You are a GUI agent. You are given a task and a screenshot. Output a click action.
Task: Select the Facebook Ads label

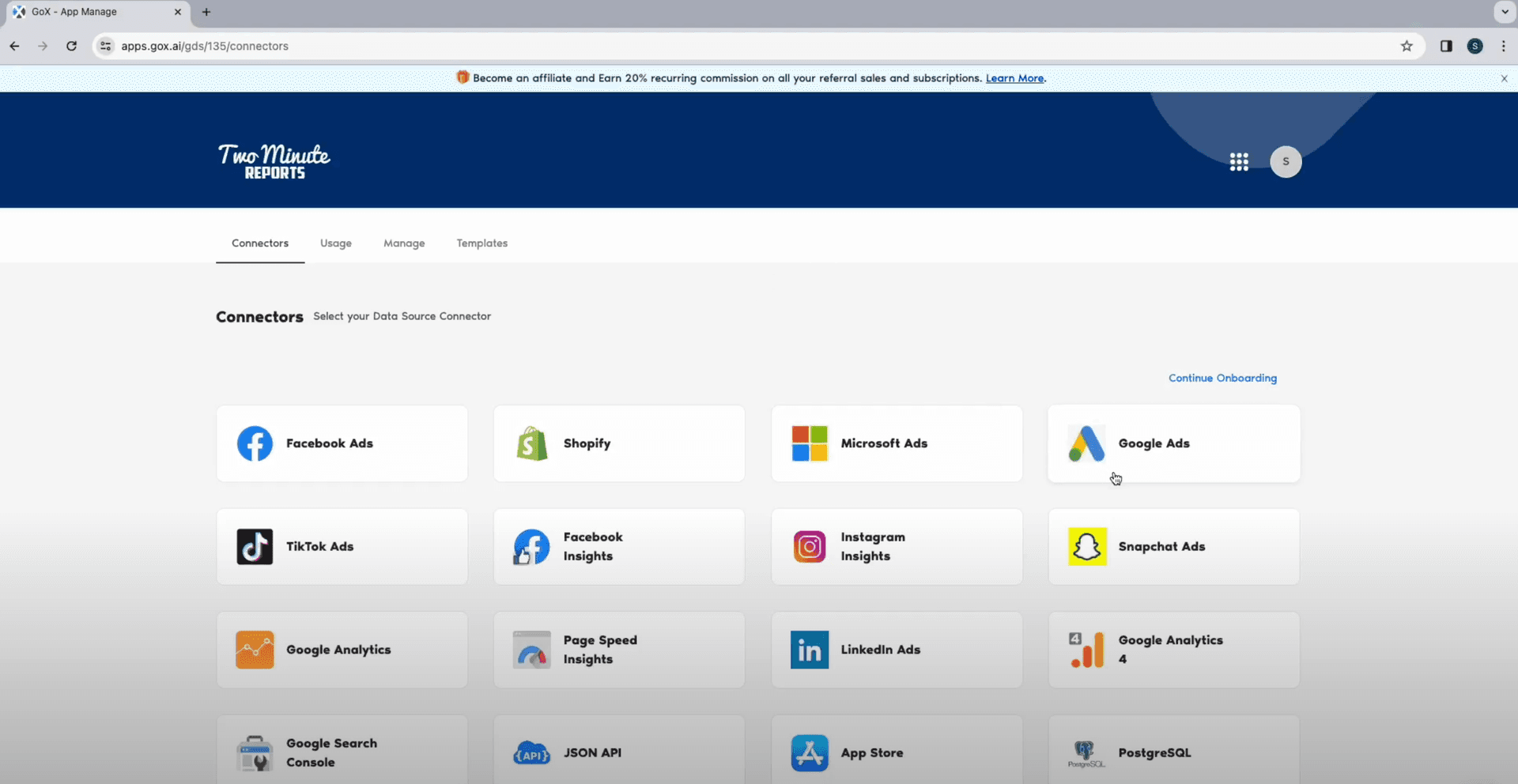click(330, 443)
